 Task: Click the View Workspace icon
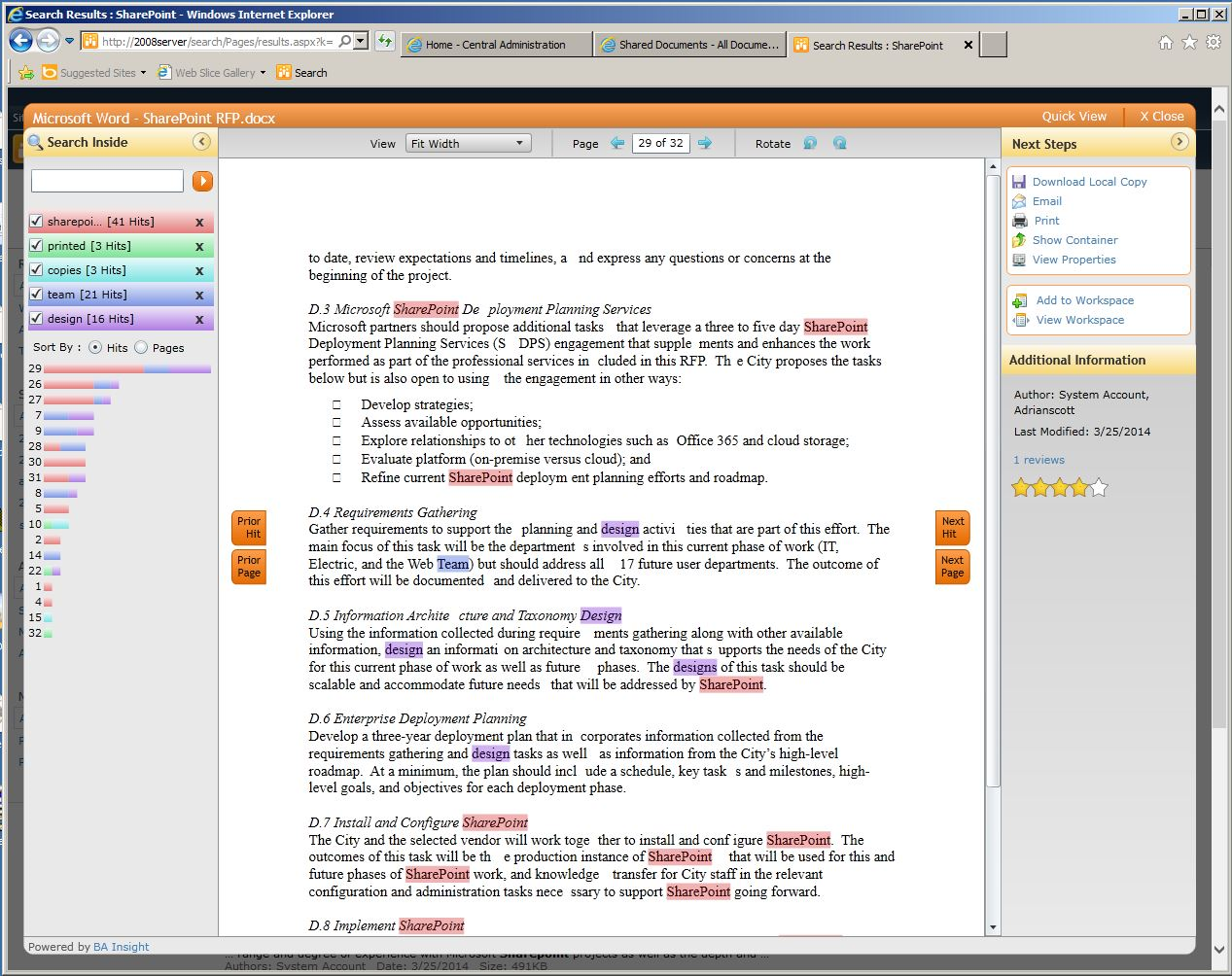point(1020,320)
